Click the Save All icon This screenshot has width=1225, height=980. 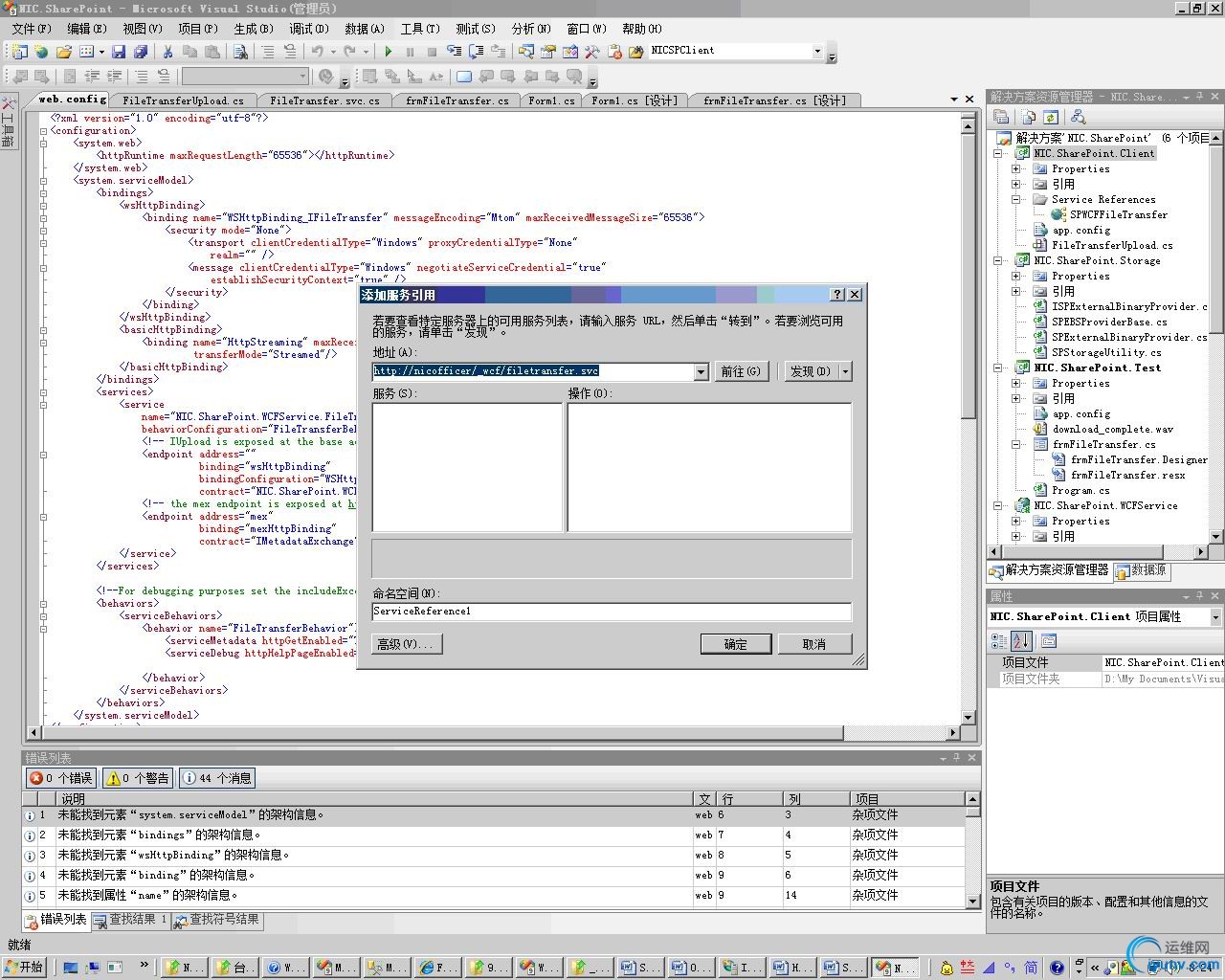[141, 51]
